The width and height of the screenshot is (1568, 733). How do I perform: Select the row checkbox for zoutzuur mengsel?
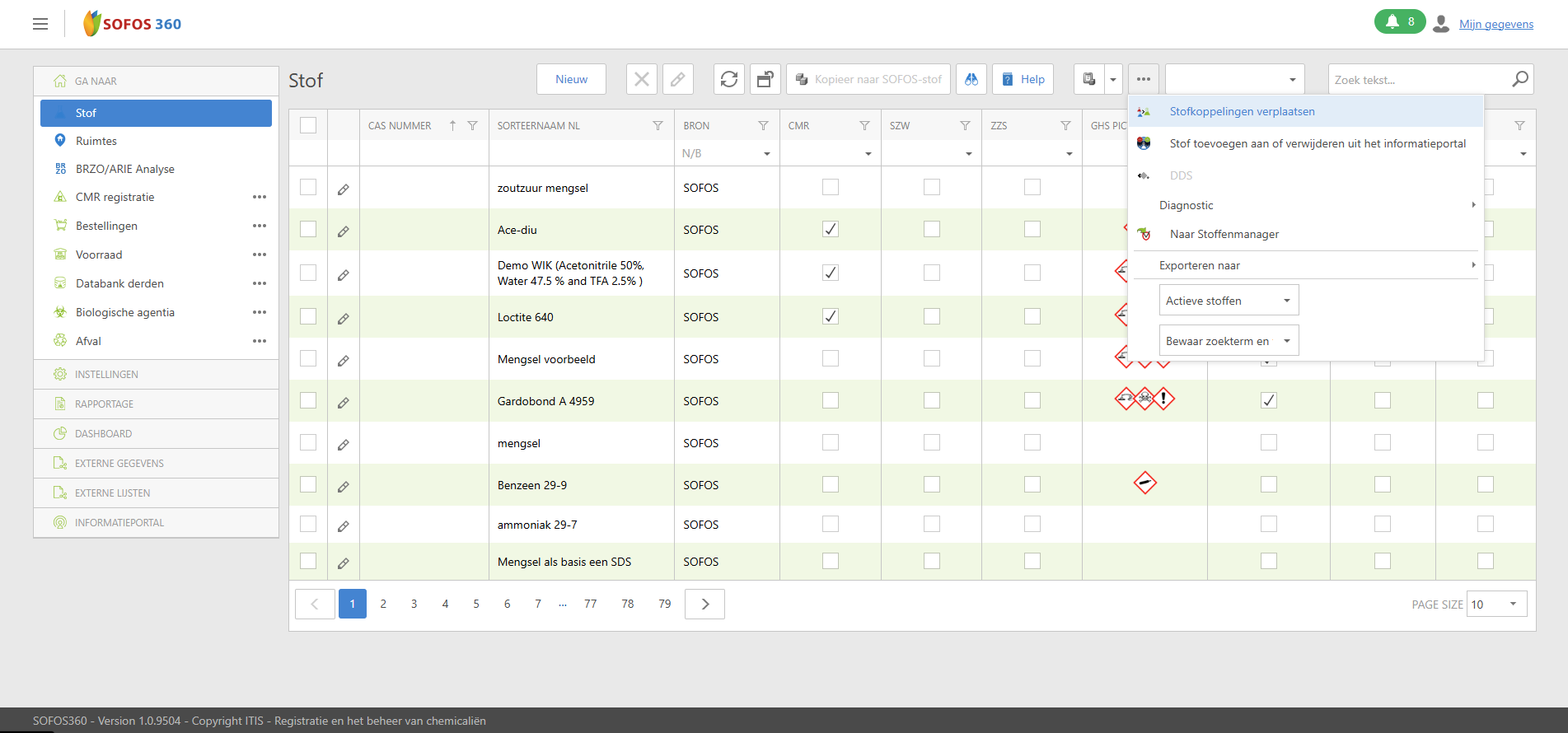pos(308,188)
